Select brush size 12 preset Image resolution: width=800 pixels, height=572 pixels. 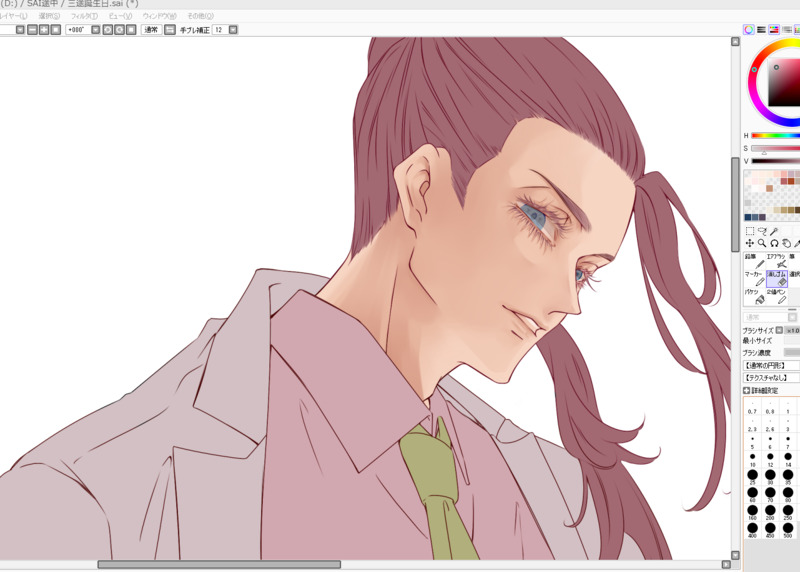pos(770,460)
